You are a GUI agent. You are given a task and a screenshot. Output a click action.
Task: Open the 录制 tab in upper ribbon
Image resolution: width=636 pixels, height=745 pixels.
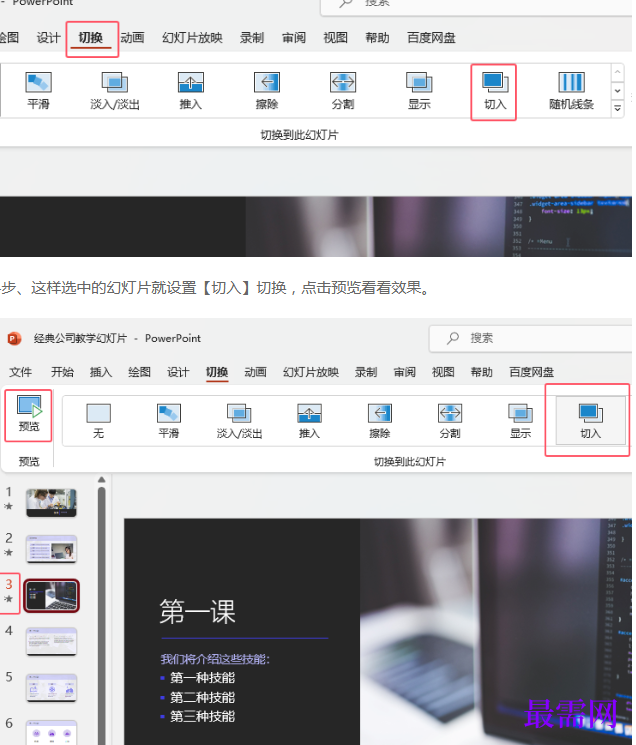252,38
